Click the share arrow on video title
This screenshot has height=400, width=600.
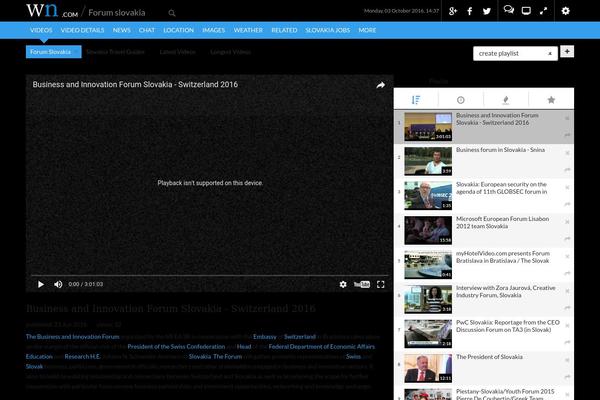[380, 85]
